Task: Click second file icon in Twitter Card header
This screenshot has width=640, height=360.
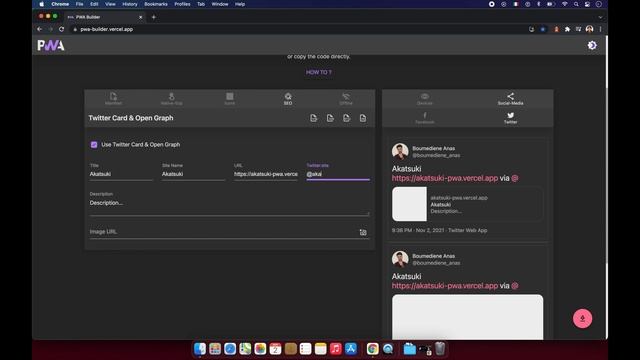Action: click(330, 118)
